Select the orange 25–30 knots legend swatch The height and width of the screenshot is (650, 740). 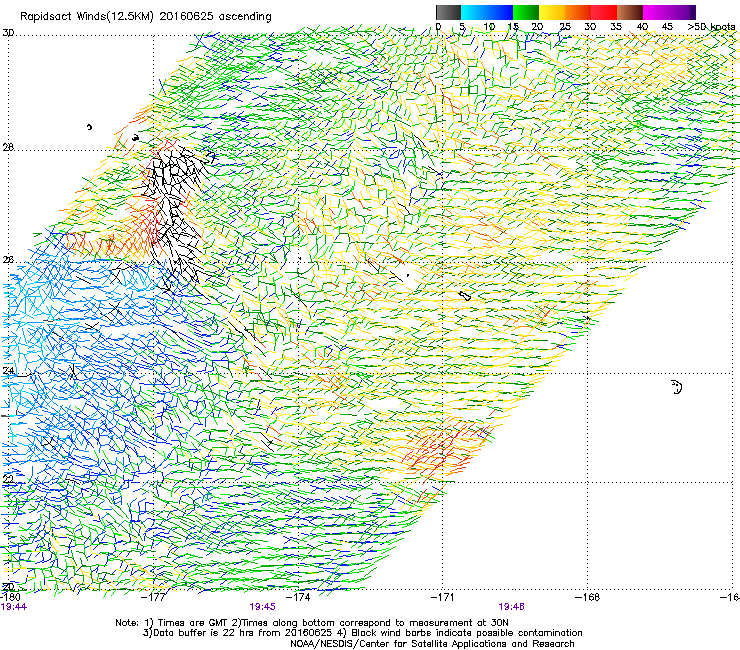point(578,12)
